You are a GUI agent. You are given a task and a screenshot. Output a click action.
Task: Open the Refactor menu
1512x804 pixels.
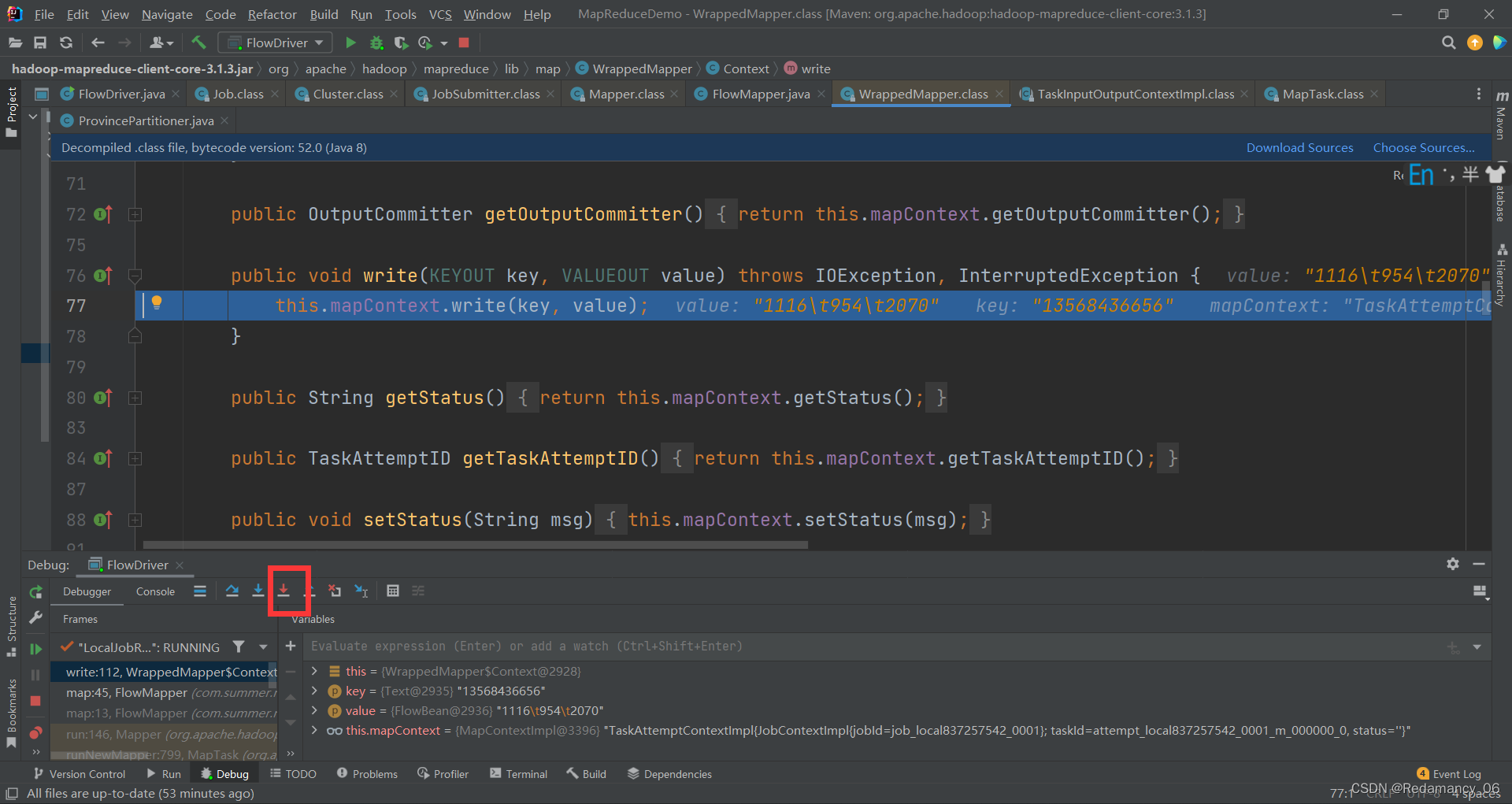coord(272,14)
